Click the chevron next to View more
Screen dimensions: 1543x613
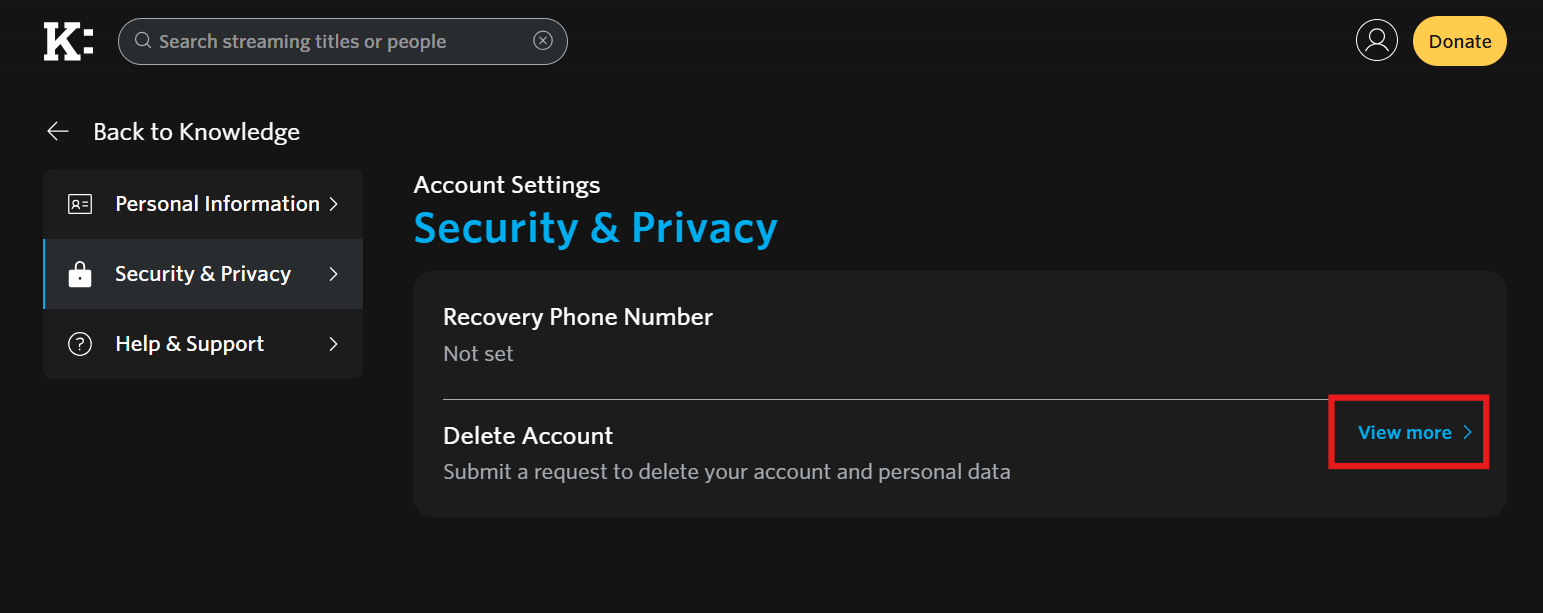(x=1468, y=433)
